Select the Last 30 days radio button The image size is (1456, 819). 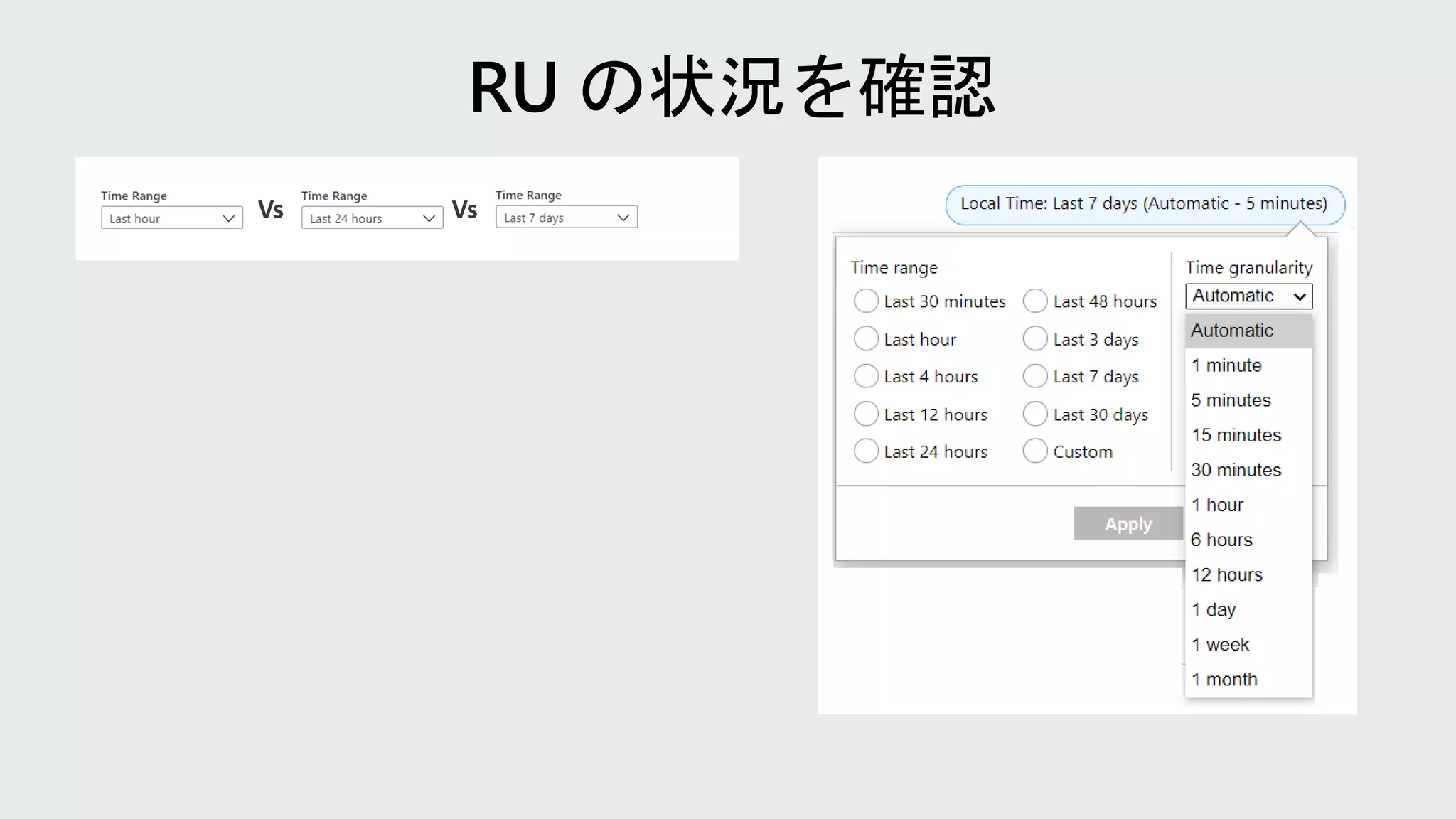point(1035,414)
